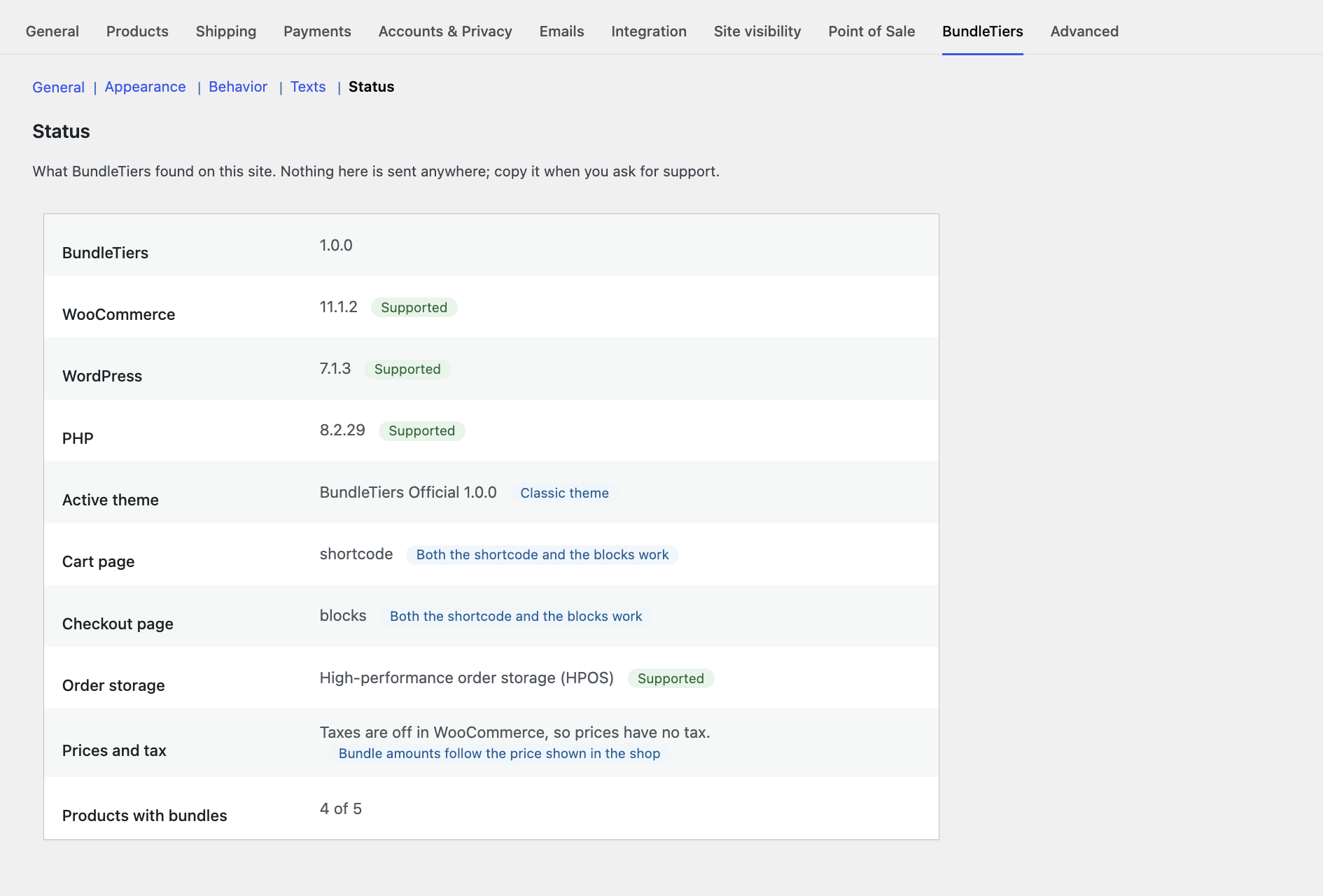Switch to the Products tab

[x=137, y=31]
